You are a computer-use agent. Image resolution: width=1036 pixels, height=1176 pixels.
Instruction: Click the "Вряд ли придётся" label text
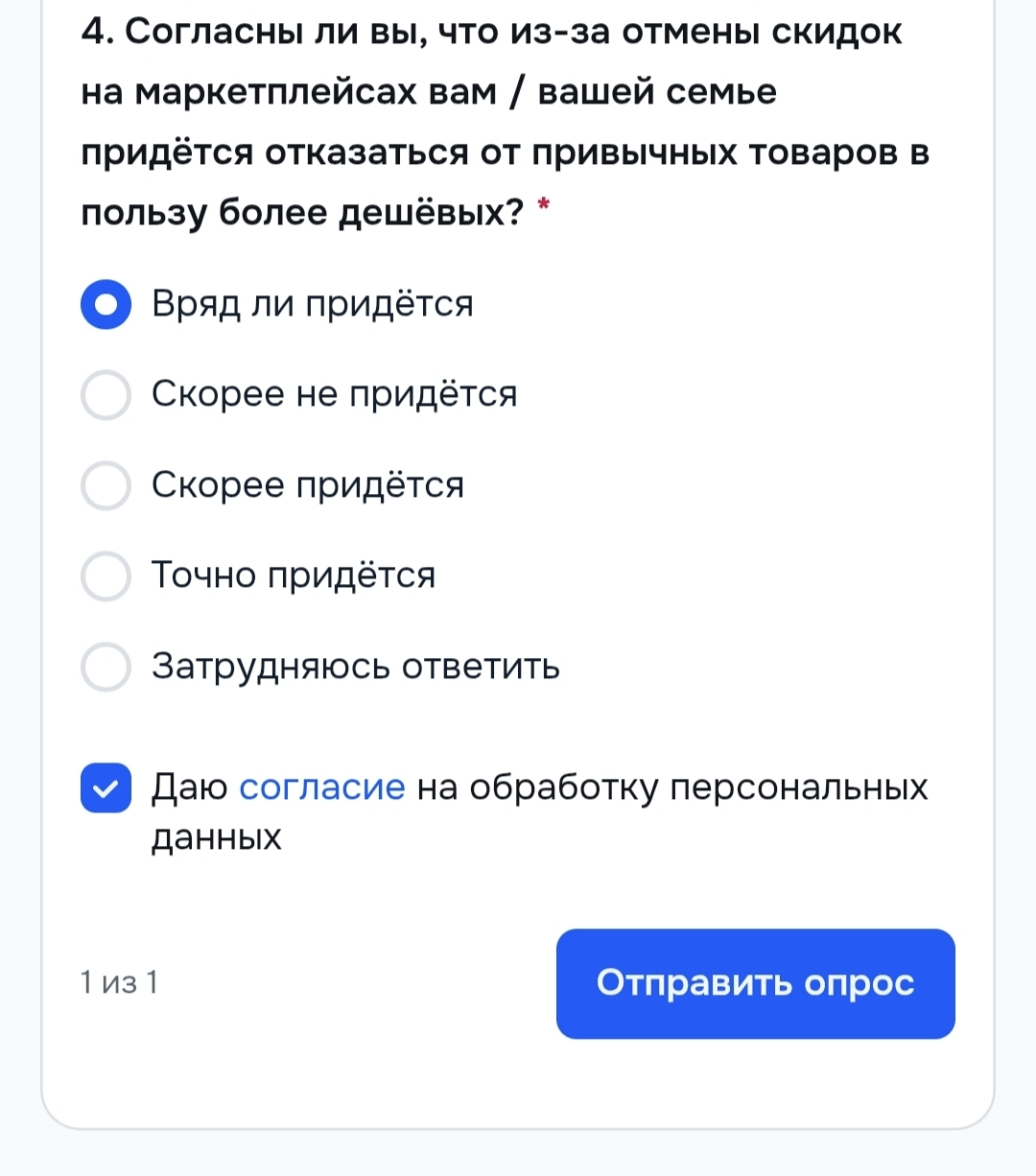pos(313,304)
